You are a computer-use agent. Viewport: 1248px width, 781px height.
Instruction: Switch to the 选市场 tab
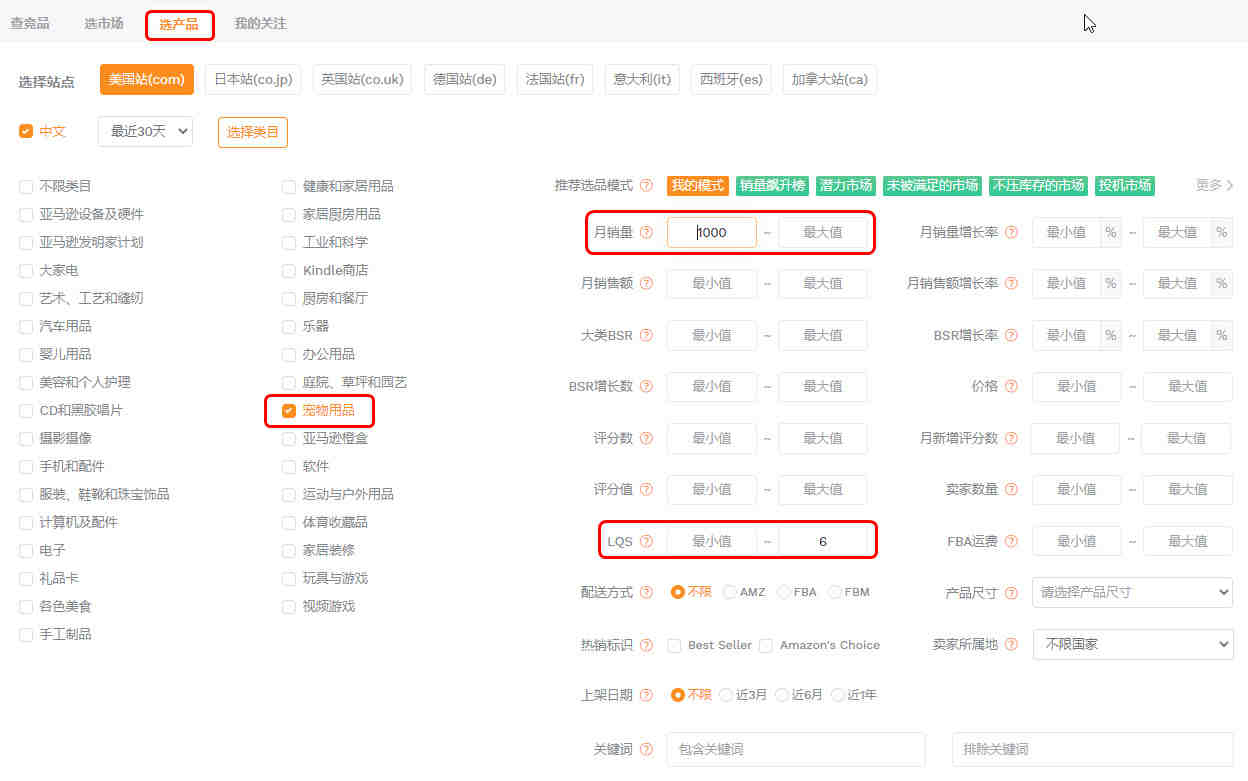[104, 23]
